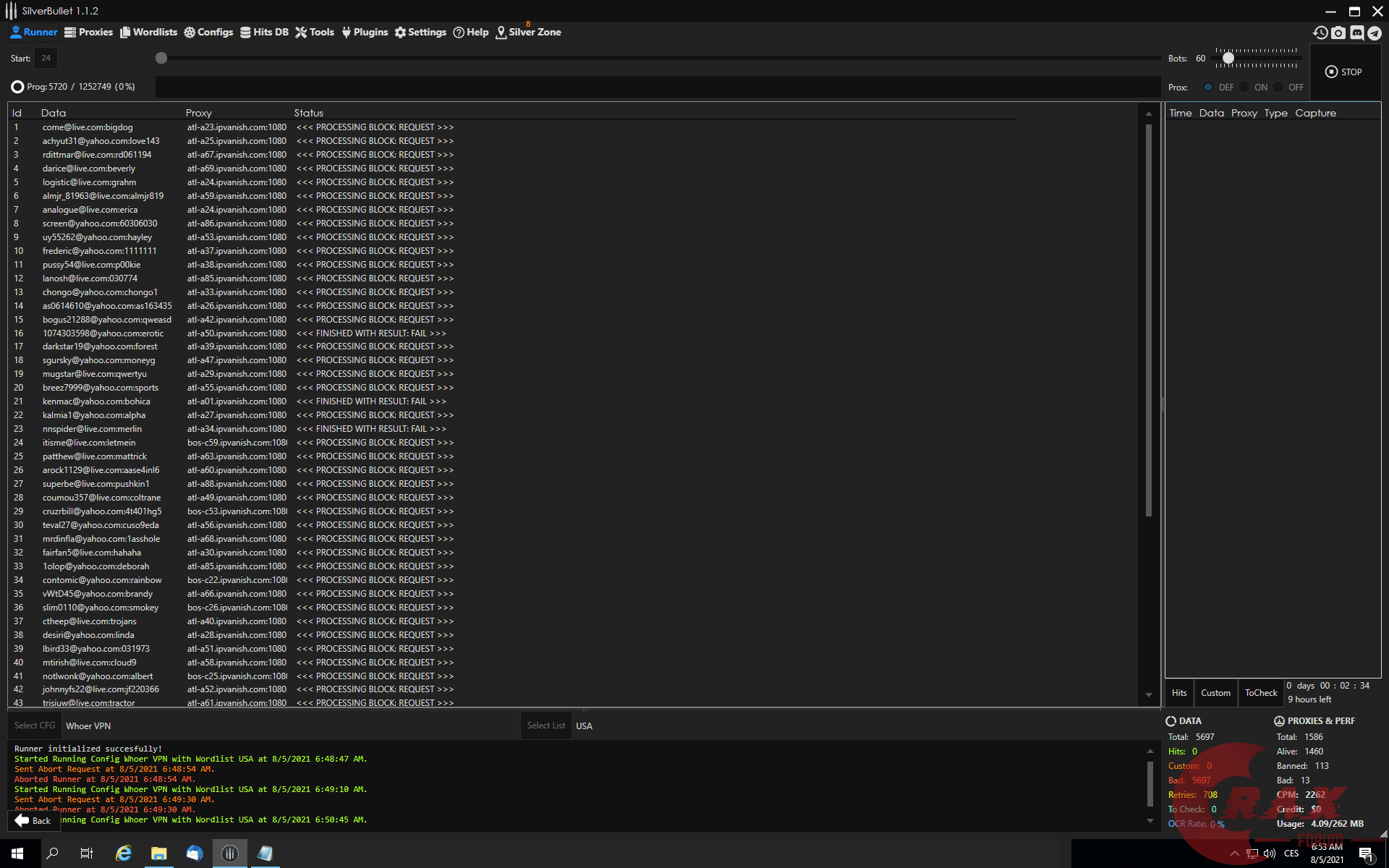Image resolution: width=1389 pixels, height=868 pixels.
Task: Click the Select List button
Action: point(545,726)
